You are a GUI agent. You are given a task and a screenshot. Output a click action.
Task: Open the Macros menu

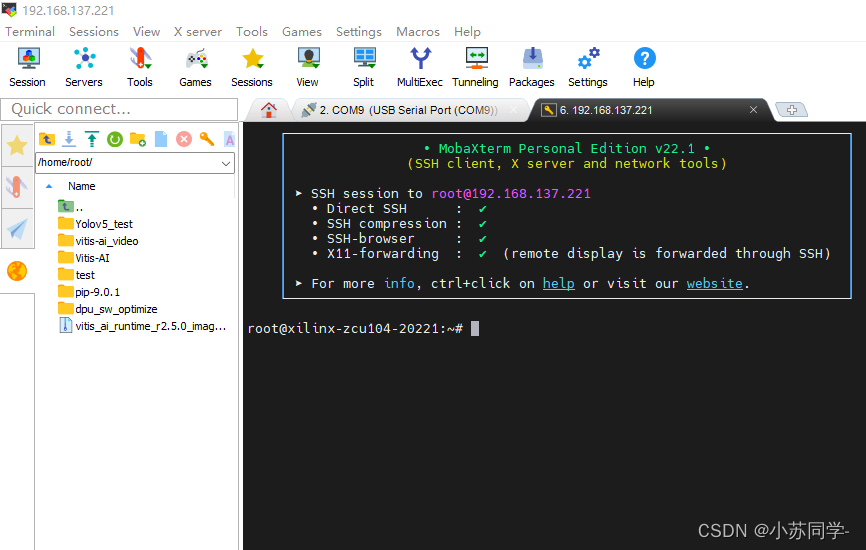(x=418, y=31)
